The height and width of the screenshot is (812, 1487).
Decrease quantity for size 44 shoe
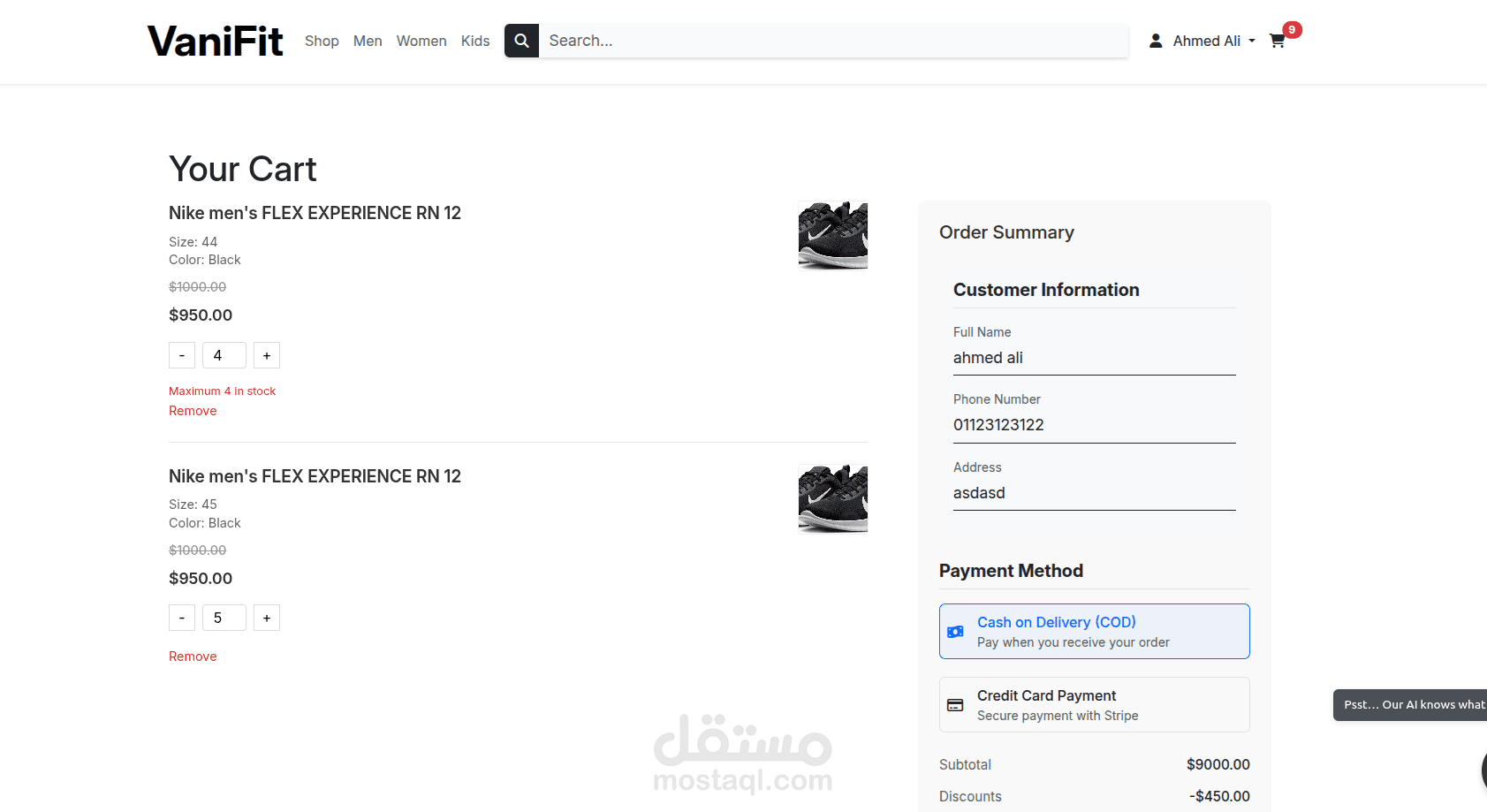coord(182,355)
